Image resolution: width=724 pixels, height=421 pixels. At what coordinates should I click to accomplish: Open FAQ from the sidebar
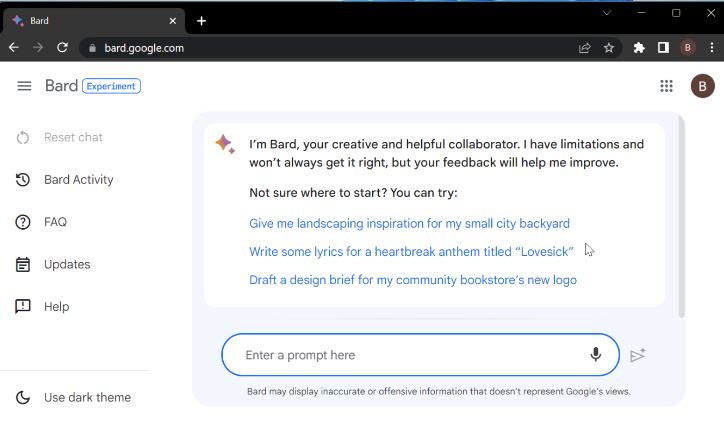click(x=55, y=222)
